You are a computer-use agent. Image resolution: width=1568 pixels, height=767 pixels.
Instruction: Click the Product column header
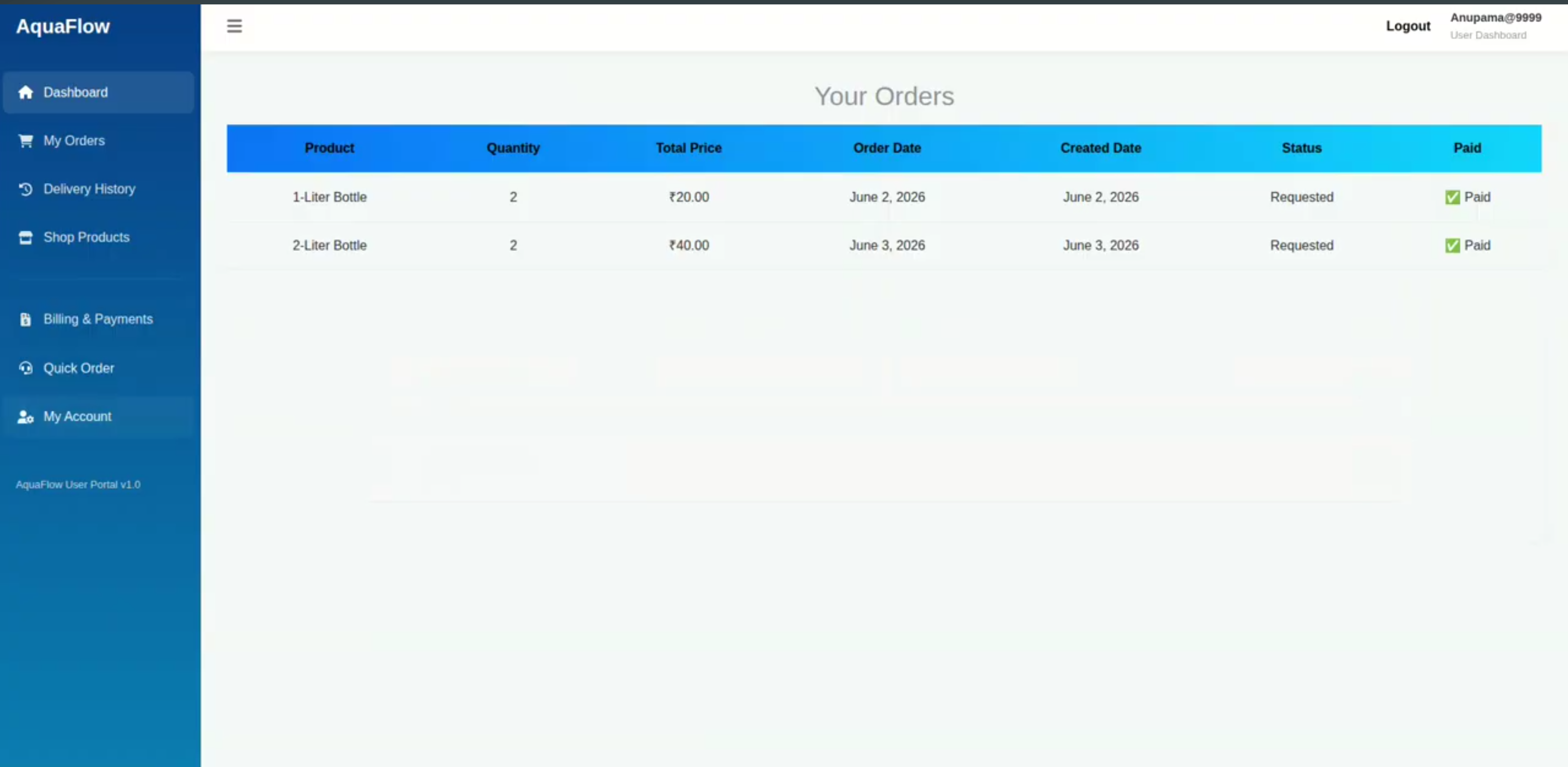(329, 148)
